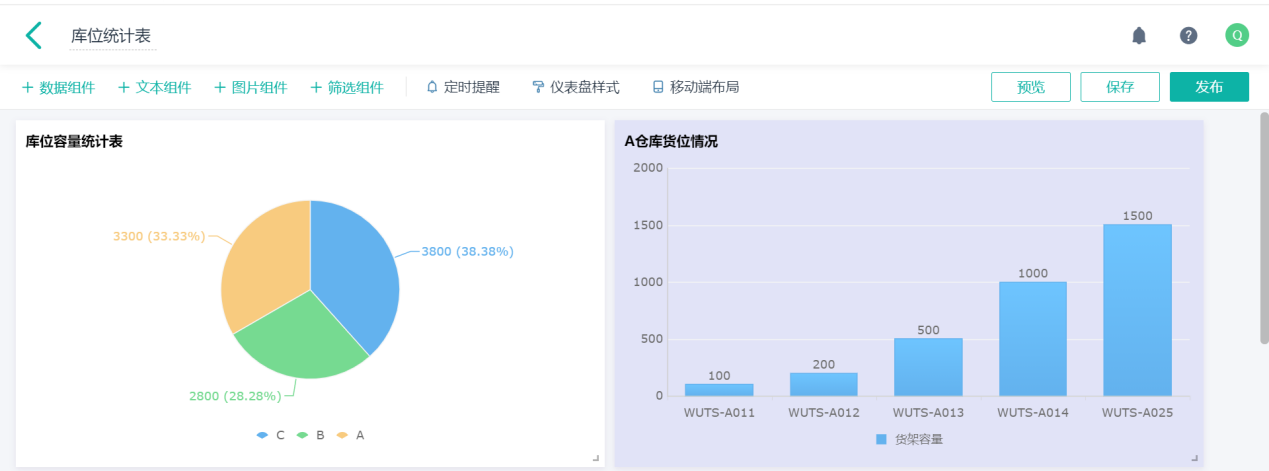Open the green user avatar
1269x471 pixels.
pos(1237,36)
